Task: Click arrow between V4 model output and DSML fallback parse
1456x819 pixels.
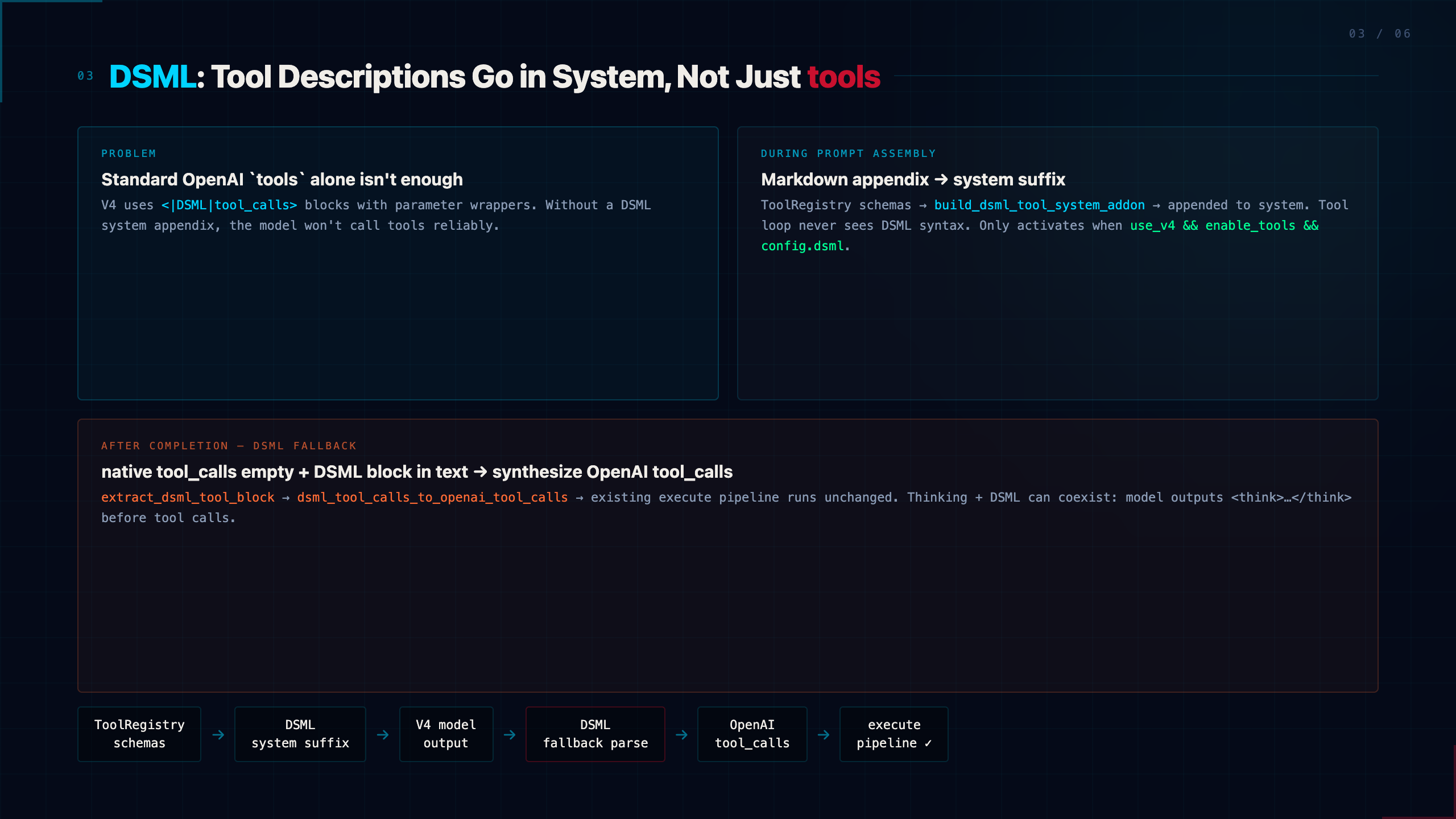Action: (510, 735)
